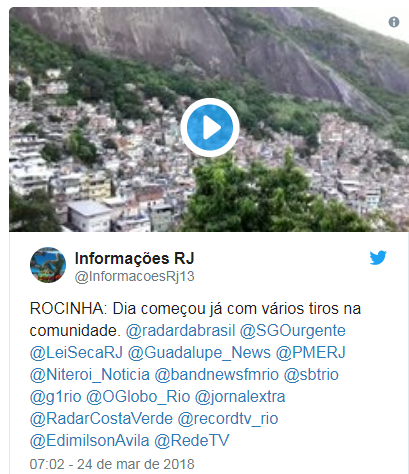Visit the @jornalextra mention
409x474 pixels.
pos(240,397)
